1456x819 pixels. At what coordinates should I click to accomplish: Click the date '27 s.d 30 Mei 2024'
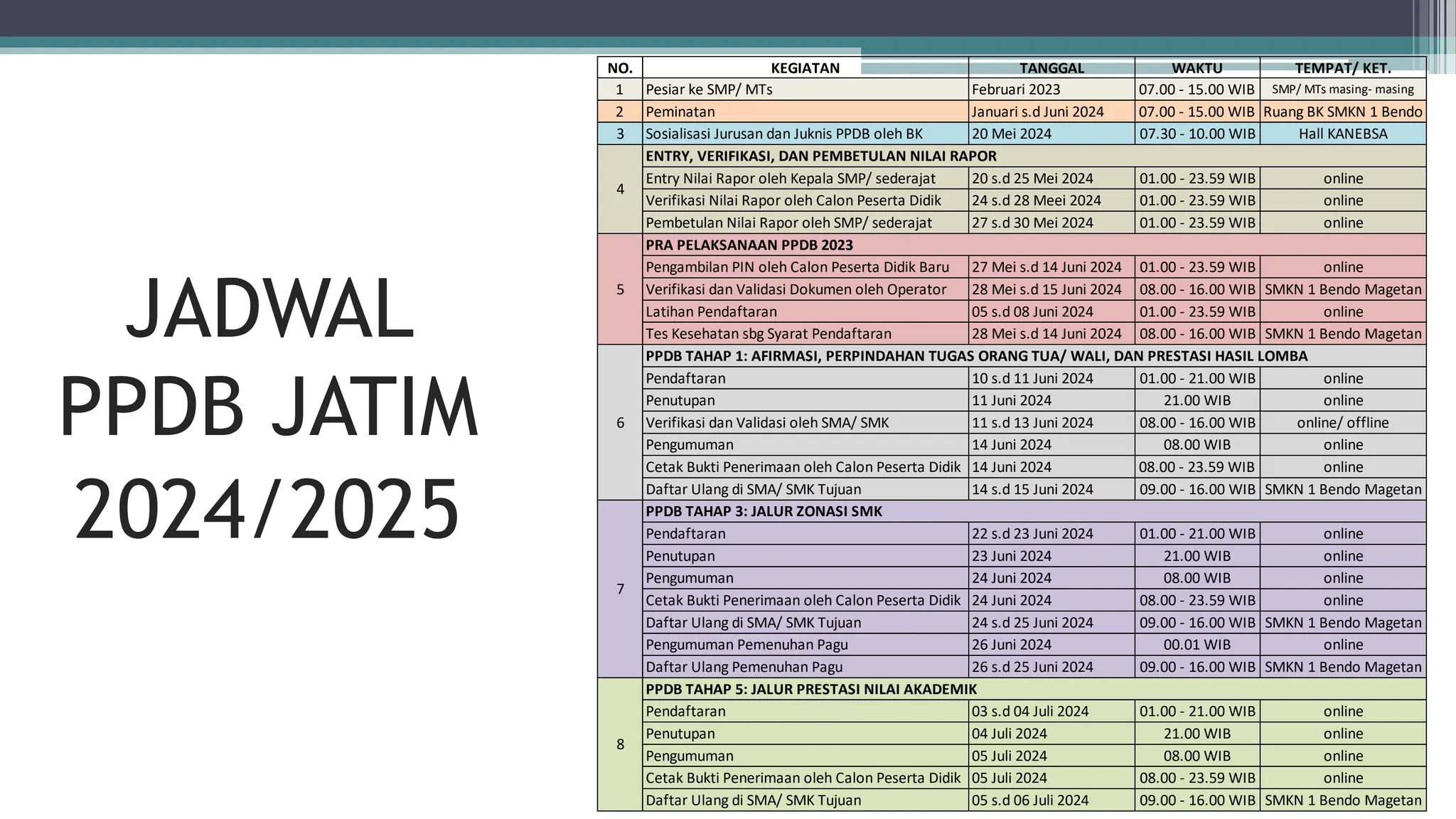pyautogui.click(x=1051, y=223)
